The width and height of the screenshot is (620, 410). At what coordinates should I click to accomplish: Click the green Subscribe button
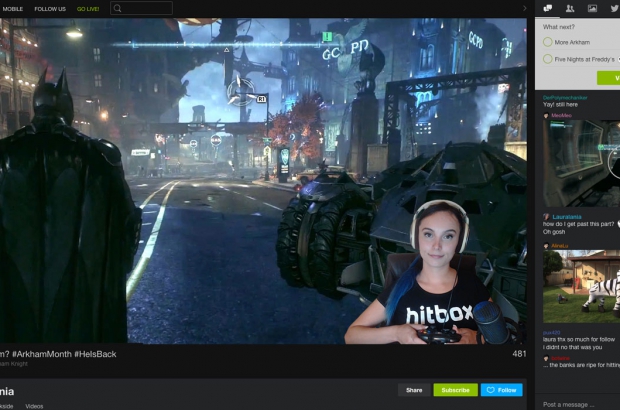pyautogui.click(x=456, y=390)
